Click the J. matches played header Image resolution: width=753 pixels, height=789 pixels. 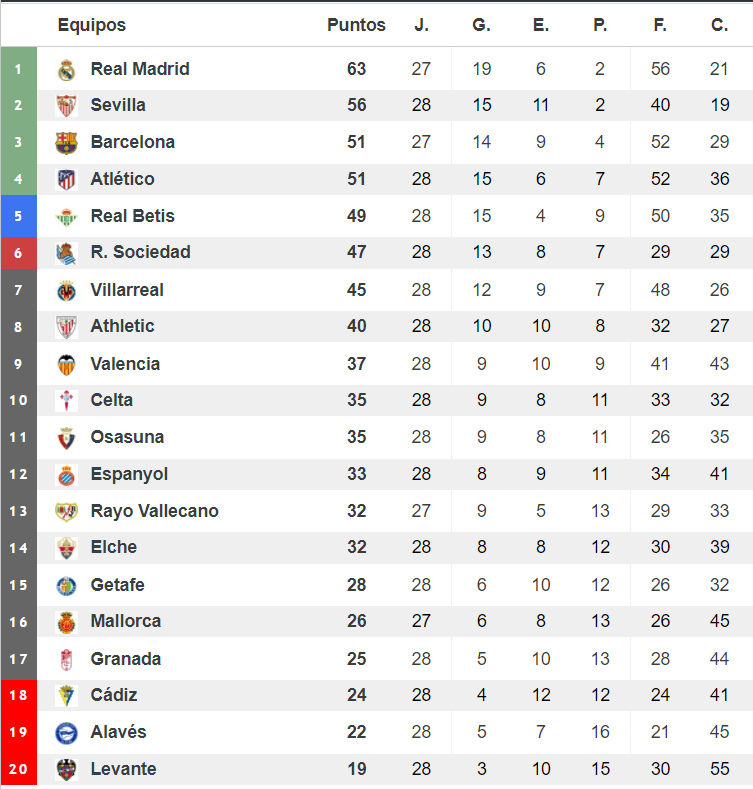pyautogui.click(x=421, y=25)
